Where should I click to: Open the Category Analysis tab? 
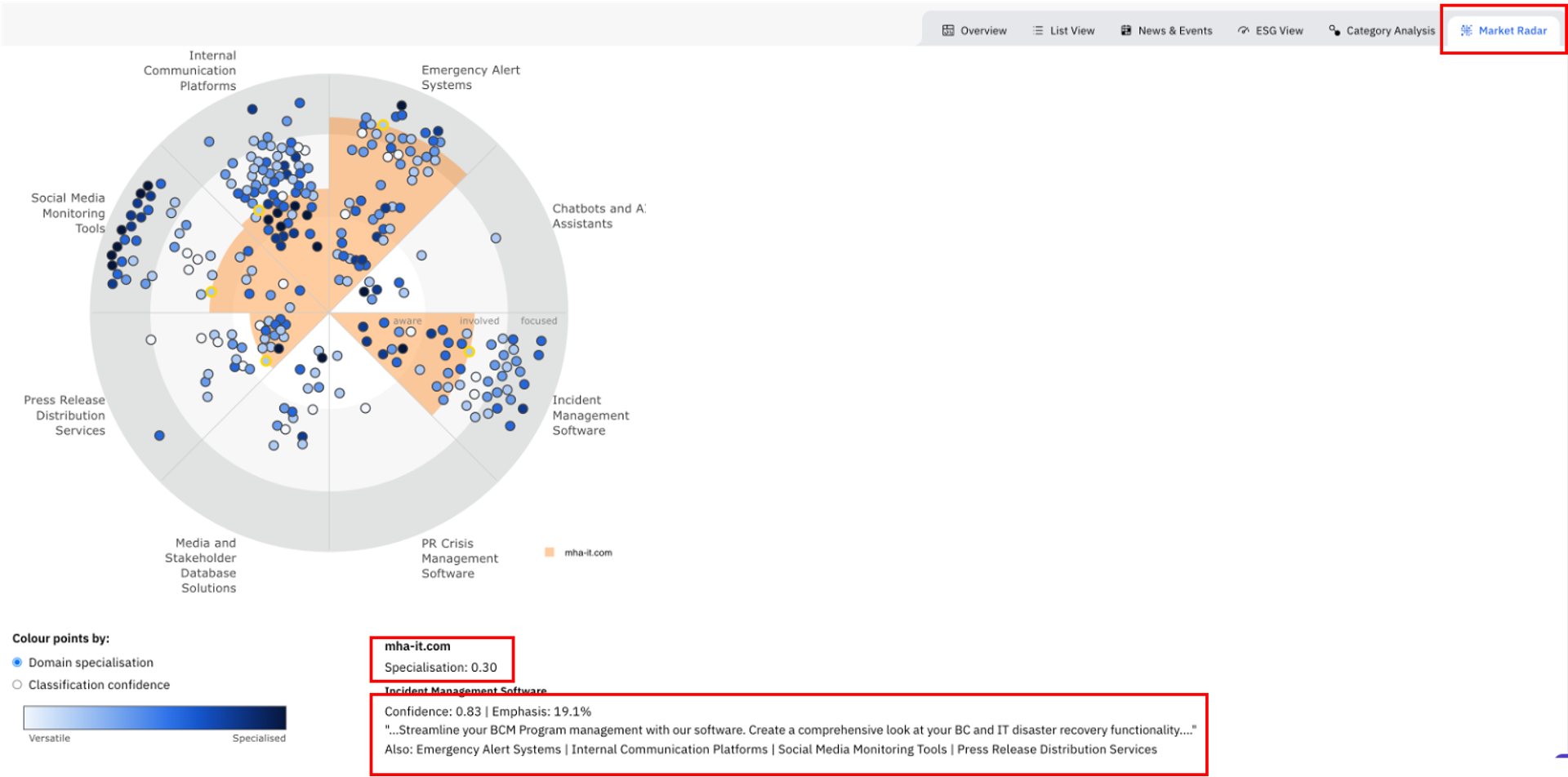(1390, 31)
